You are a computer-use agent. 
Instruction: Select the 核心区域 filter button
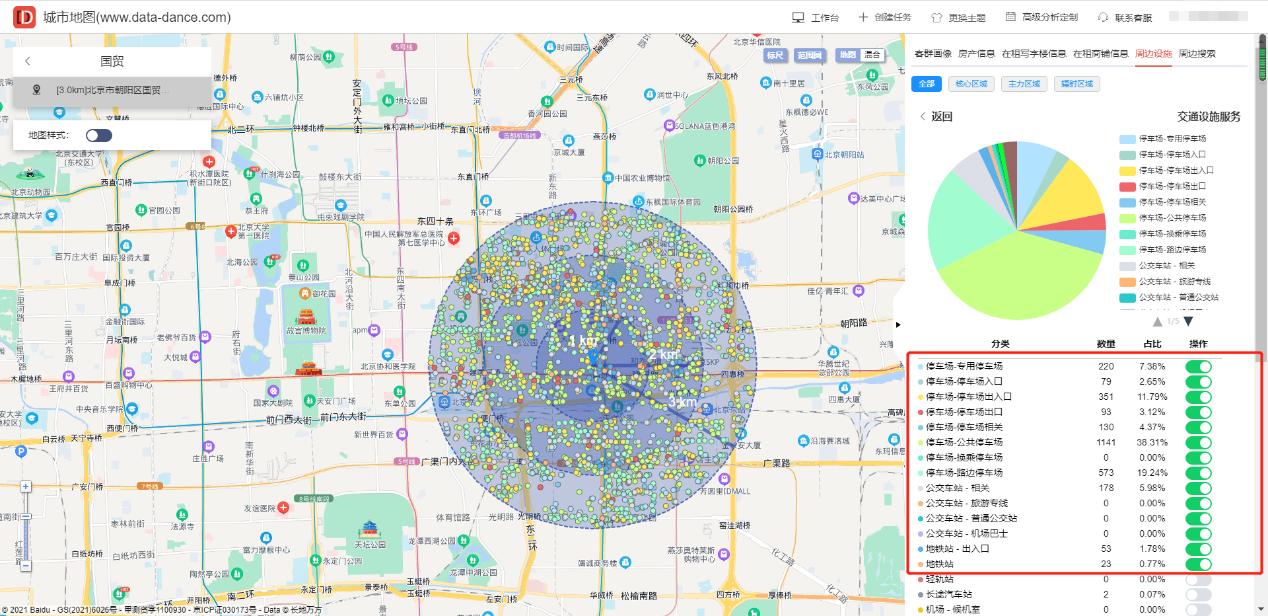click(x=972, y=84)
